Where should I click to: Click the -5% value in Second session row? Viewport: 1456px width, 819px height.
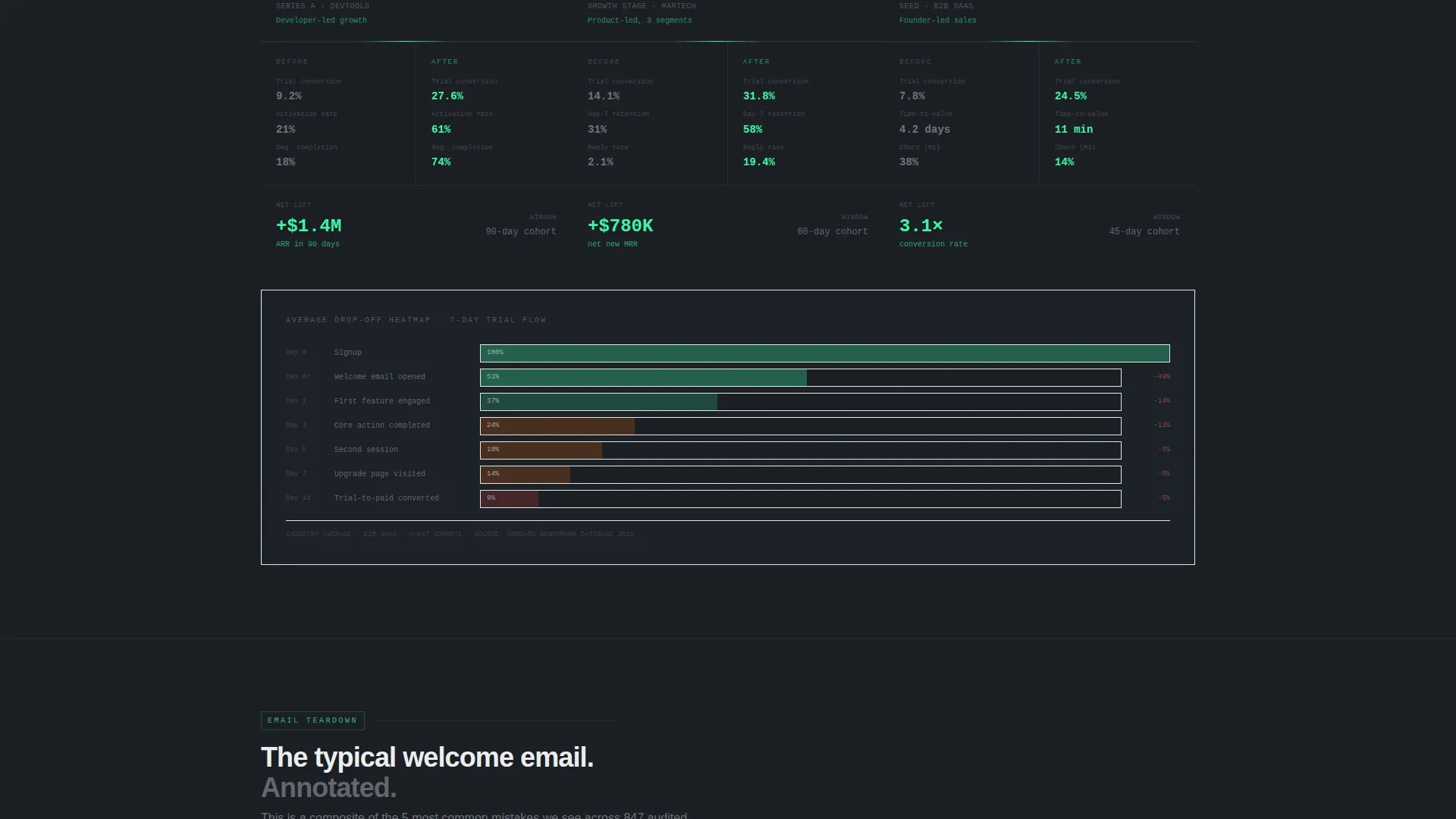pos(1164,450)
